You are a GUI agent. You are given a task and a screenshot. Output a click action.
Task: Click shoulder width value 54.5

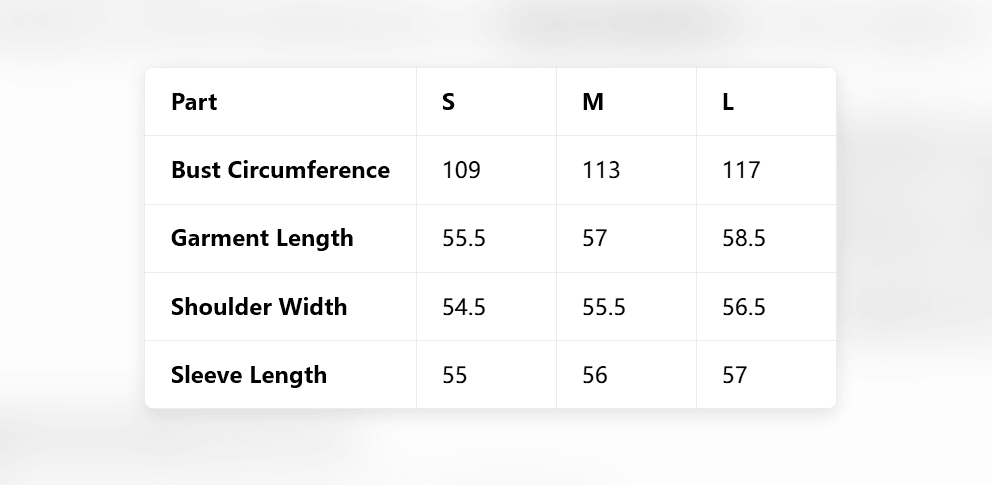point(464,306)
